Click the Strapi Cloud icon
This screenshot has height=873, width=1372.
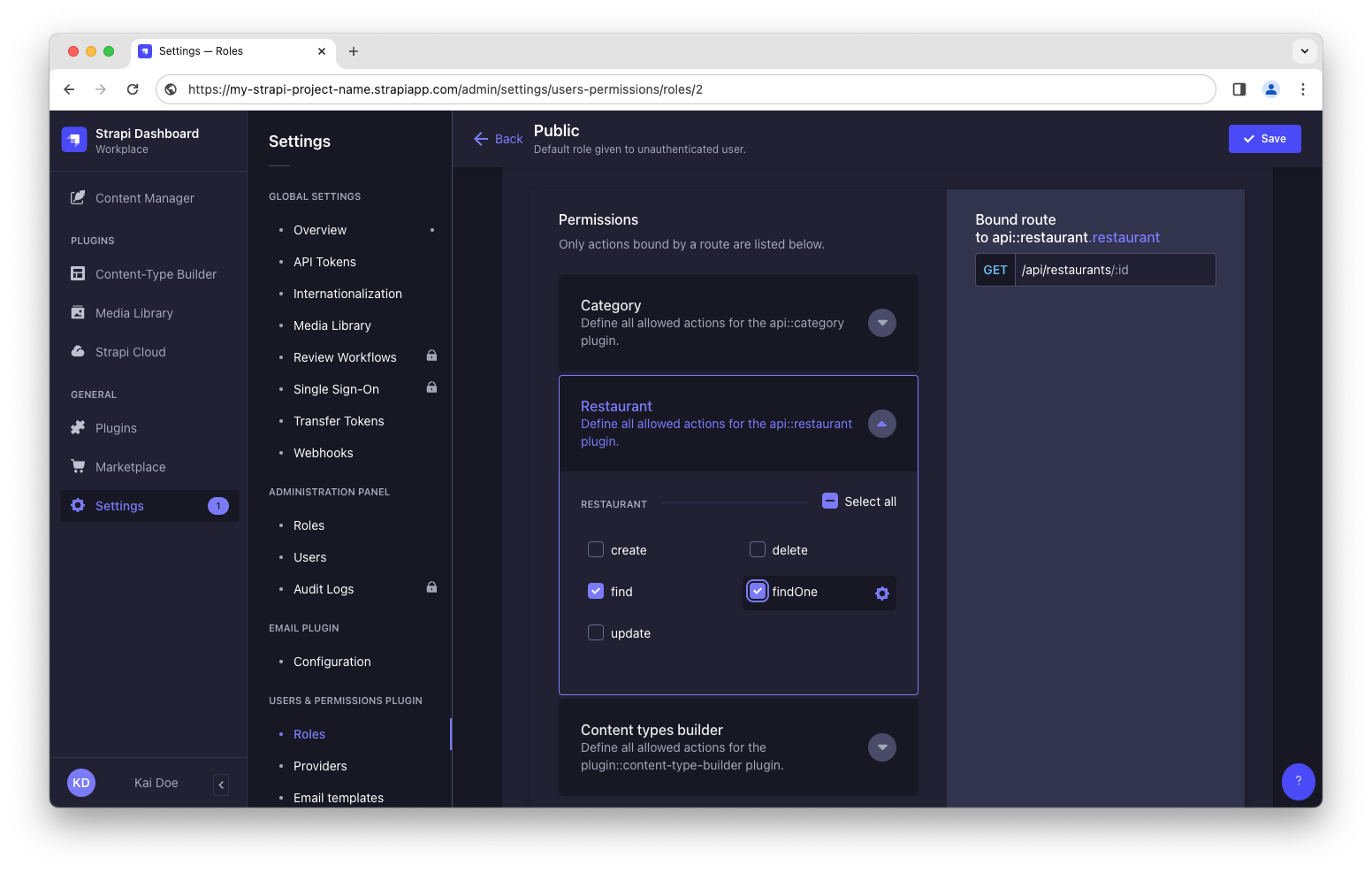79,351
